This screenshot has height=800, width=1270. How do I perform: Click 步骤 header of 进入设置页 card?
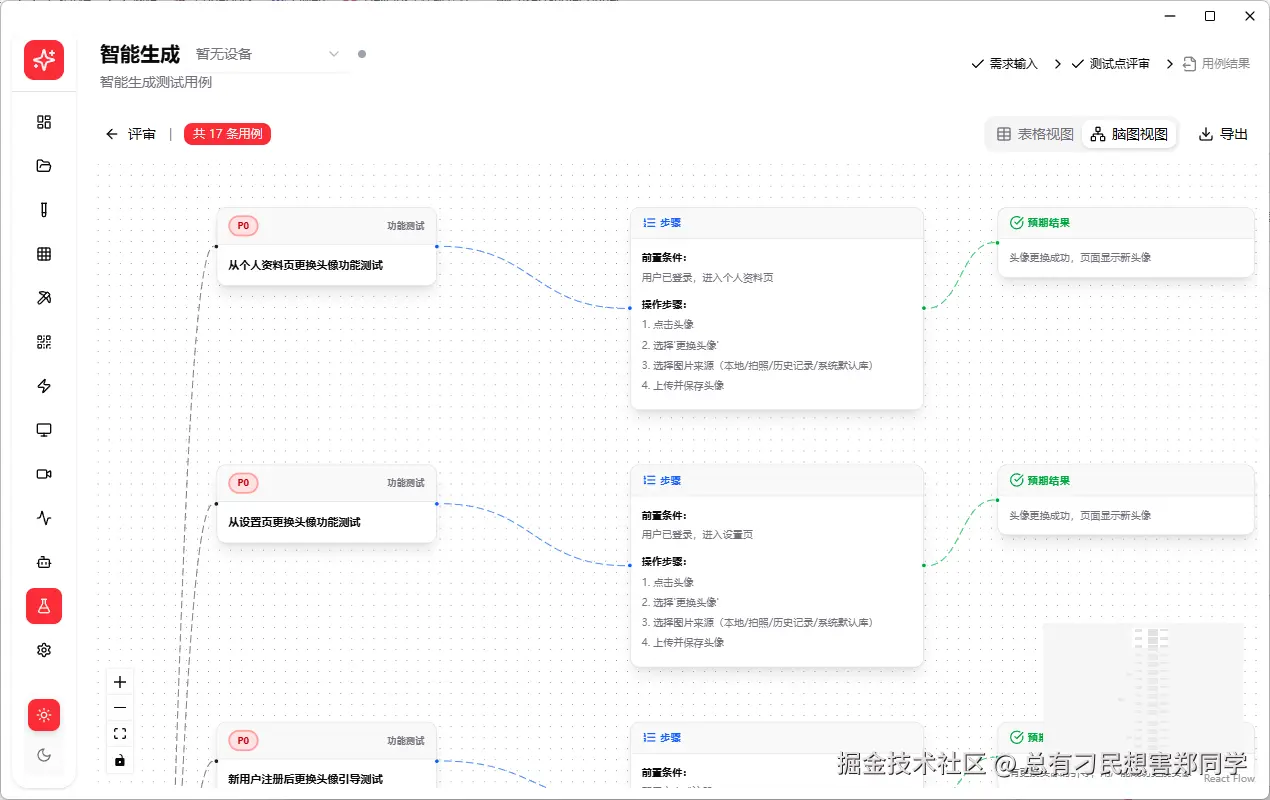(x=777, y=480)
